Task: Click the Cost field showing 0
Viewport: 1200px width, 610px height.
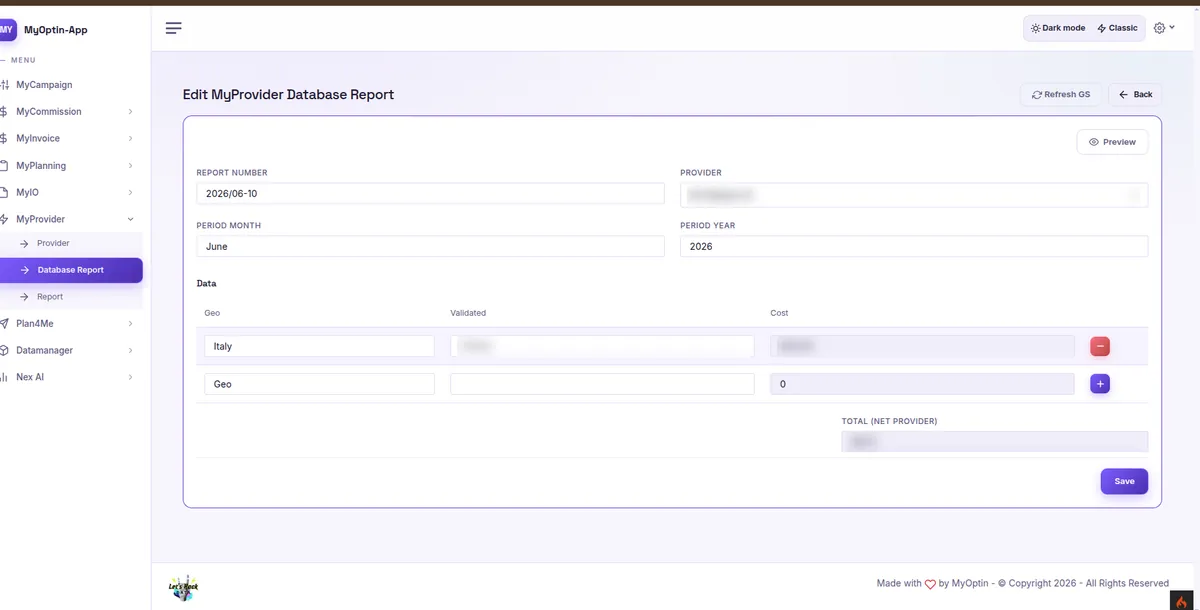Action: [922, 384]
